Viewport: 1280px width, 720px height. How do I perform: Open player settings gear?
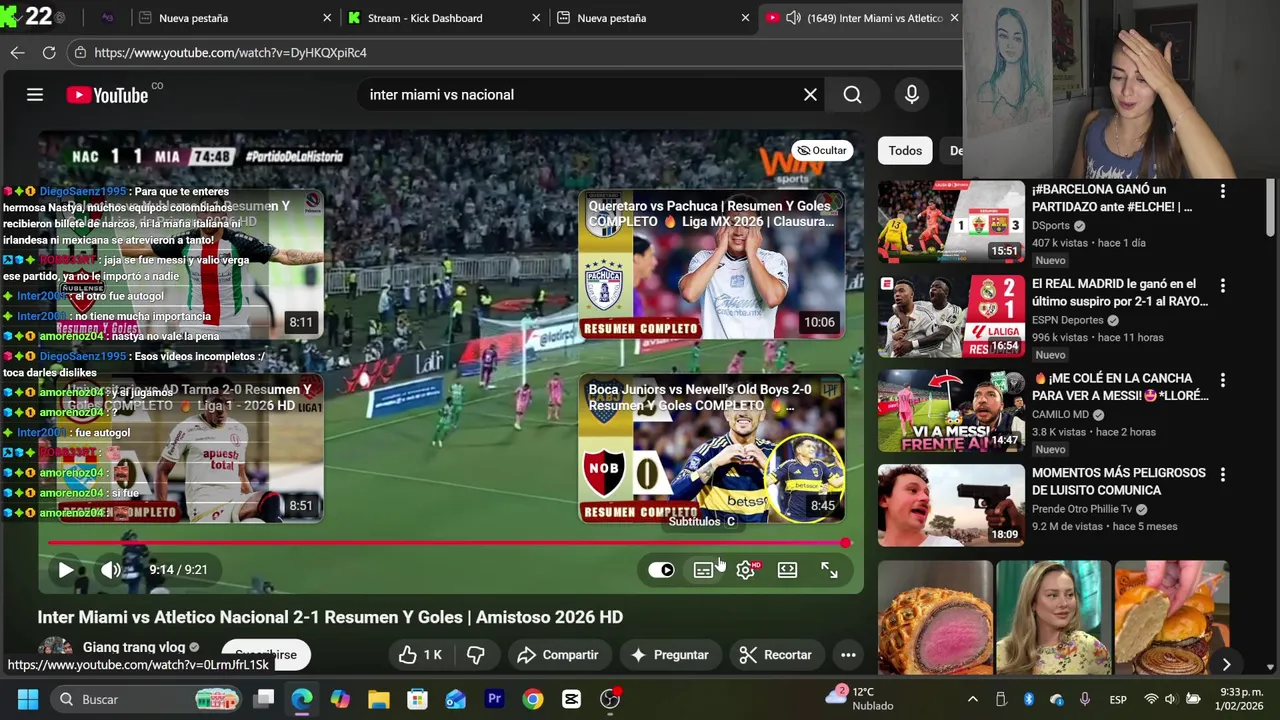point(746,570)
